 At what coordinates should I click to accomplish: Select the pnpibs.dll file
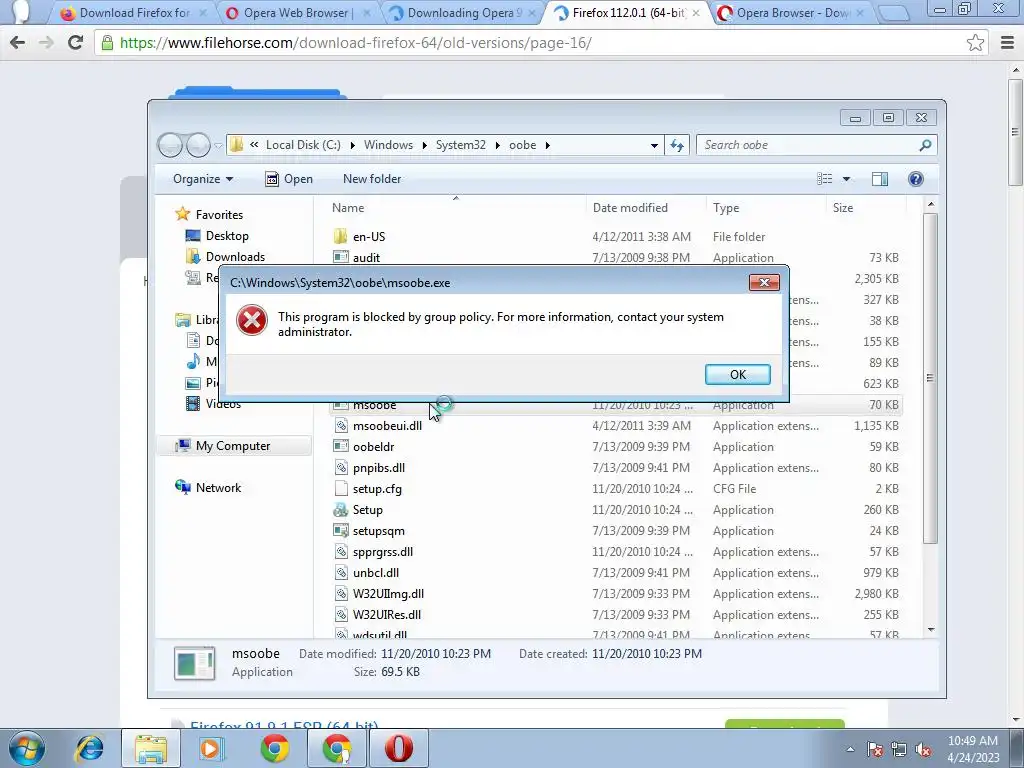point(379,468)
